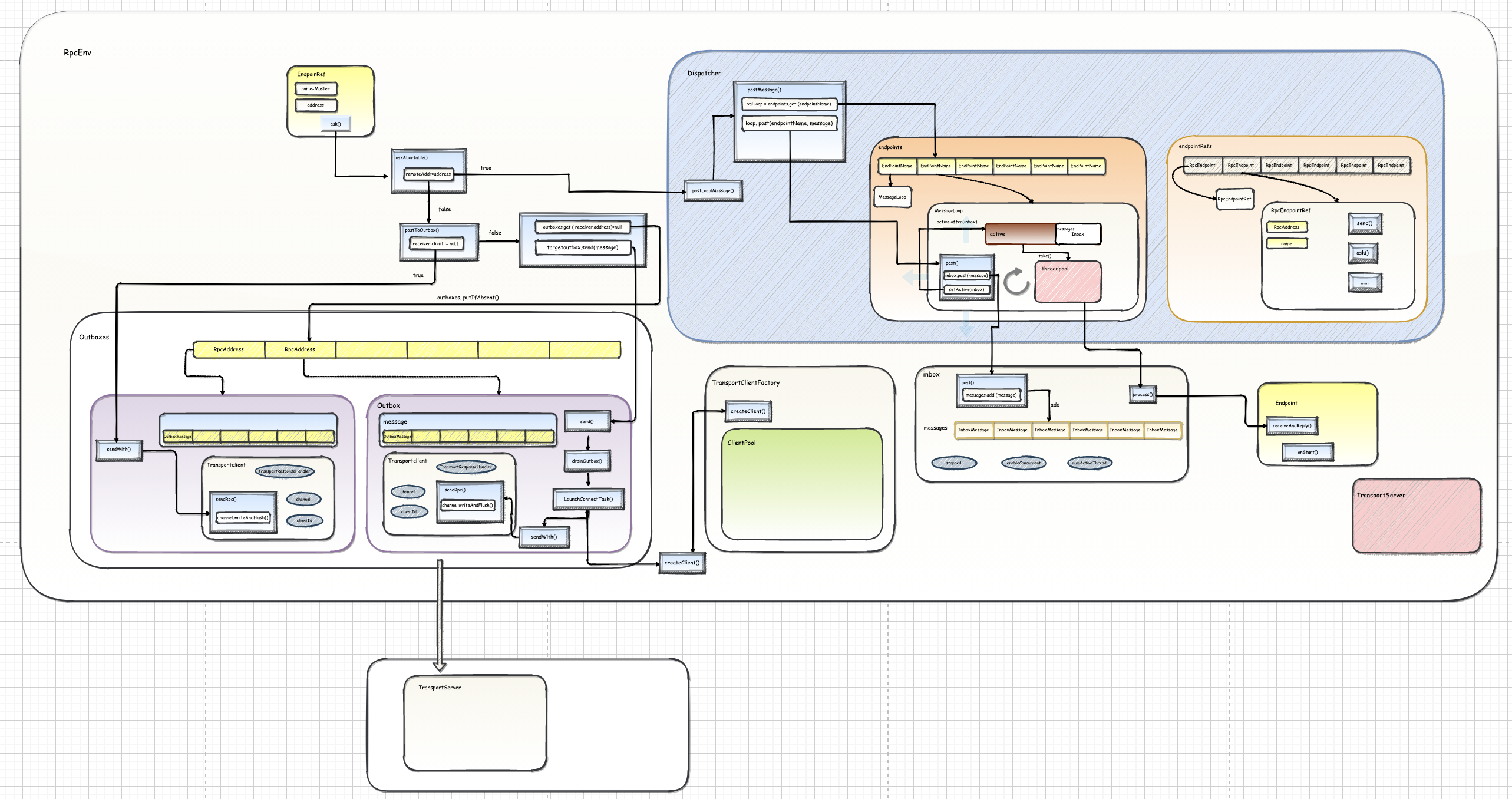Viewport: 1512px width, 799px height.
Task: Click the messages.add (message) box in inbox
Action: 991,395
